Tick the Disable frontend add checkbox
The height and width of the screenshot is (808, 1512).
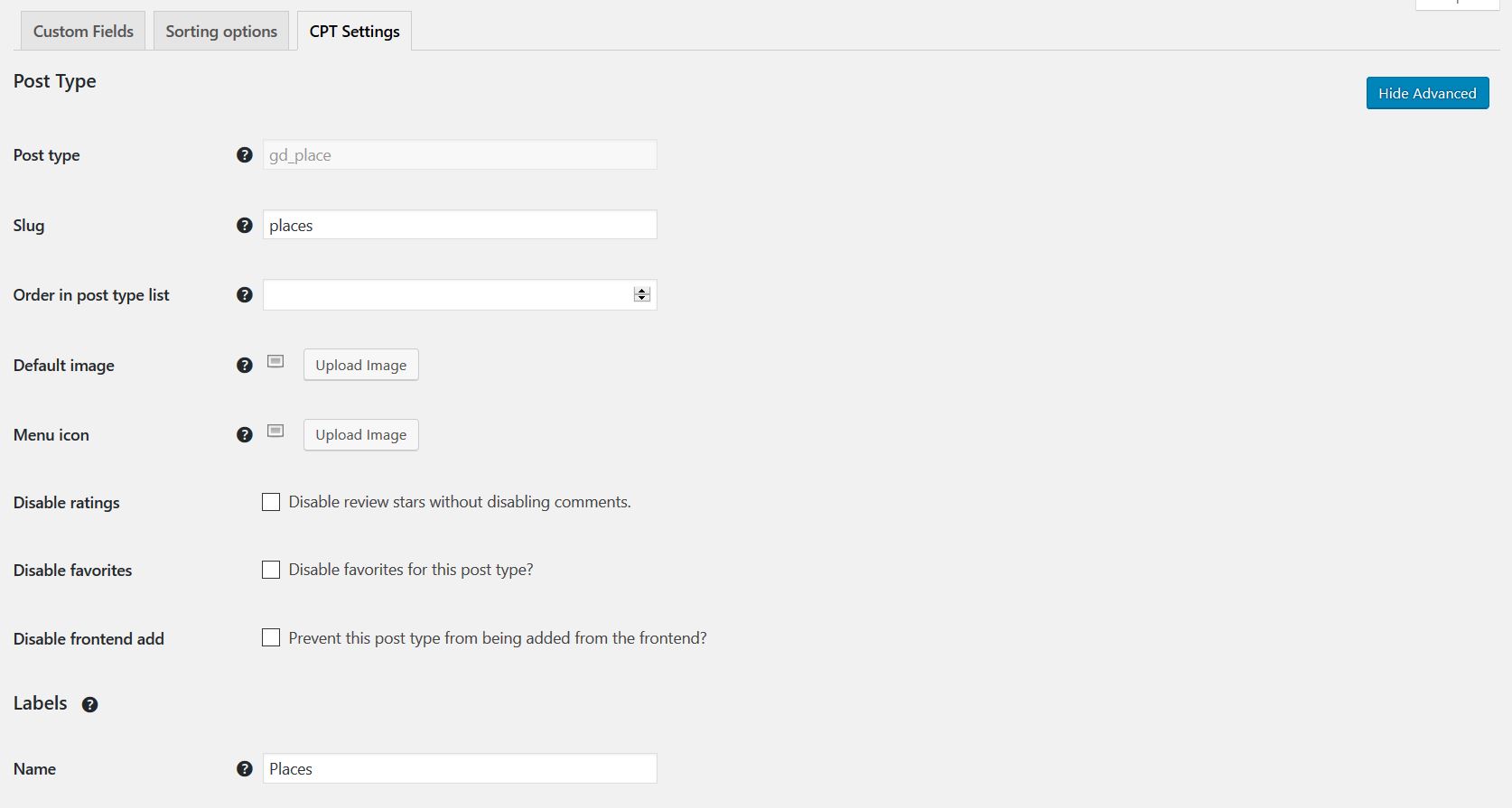pos(271,638)
